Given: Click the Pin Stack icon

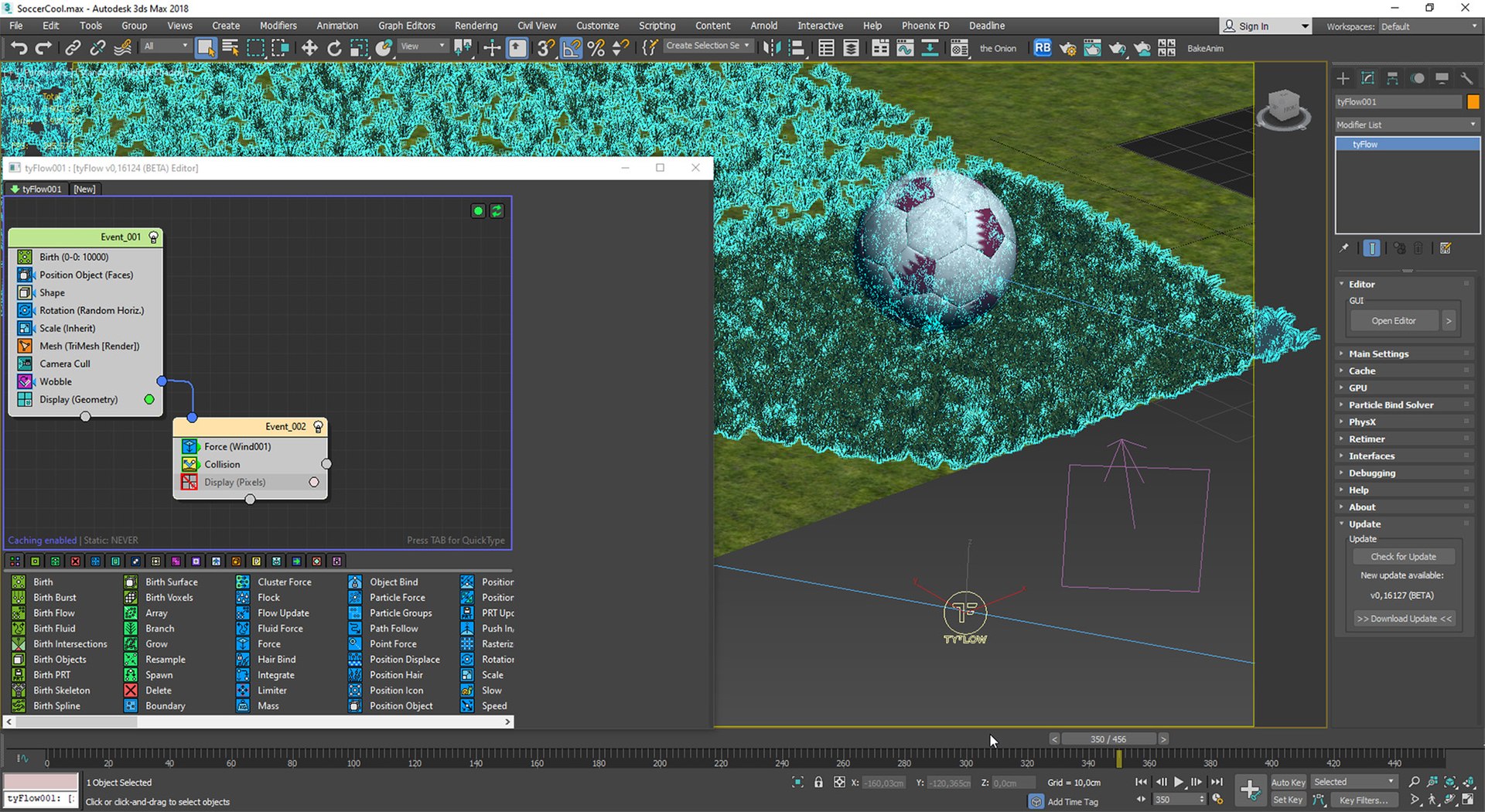Looking at the screenshot, I should [1344, 248].
